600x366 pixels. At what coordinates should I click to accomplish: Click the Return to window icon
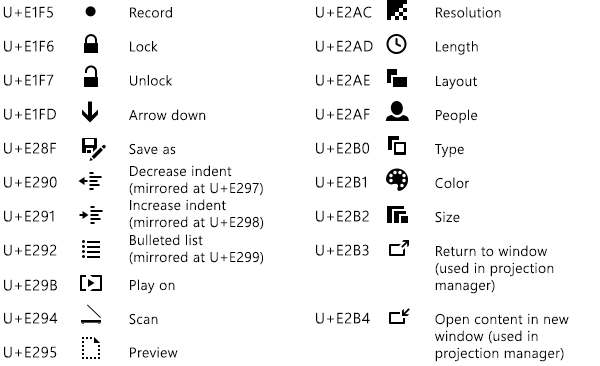pyautogui.click(x=399, y=248)
